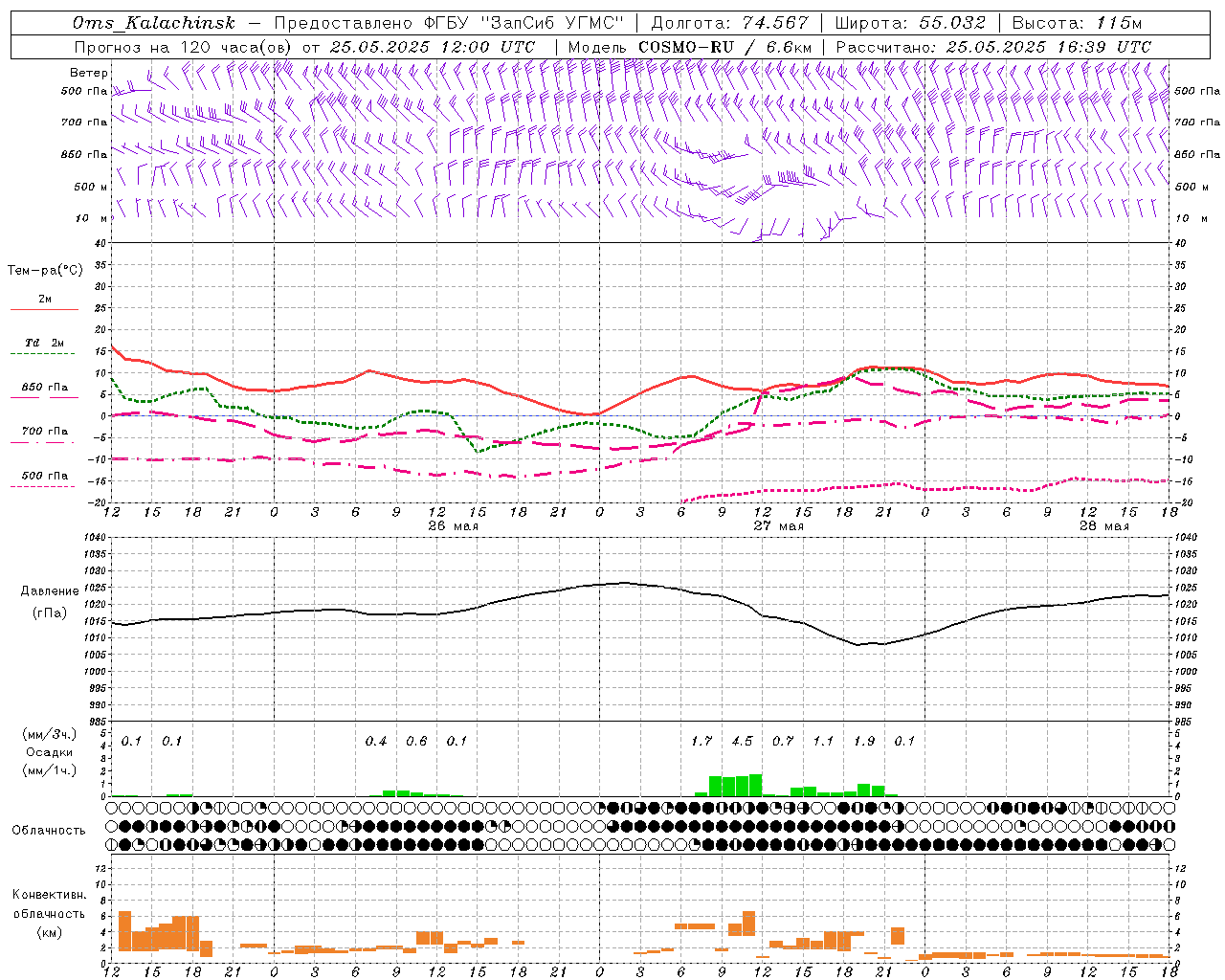
Task: Click the 700 гПа entry in temperature legend
Action: click(45, 432)
